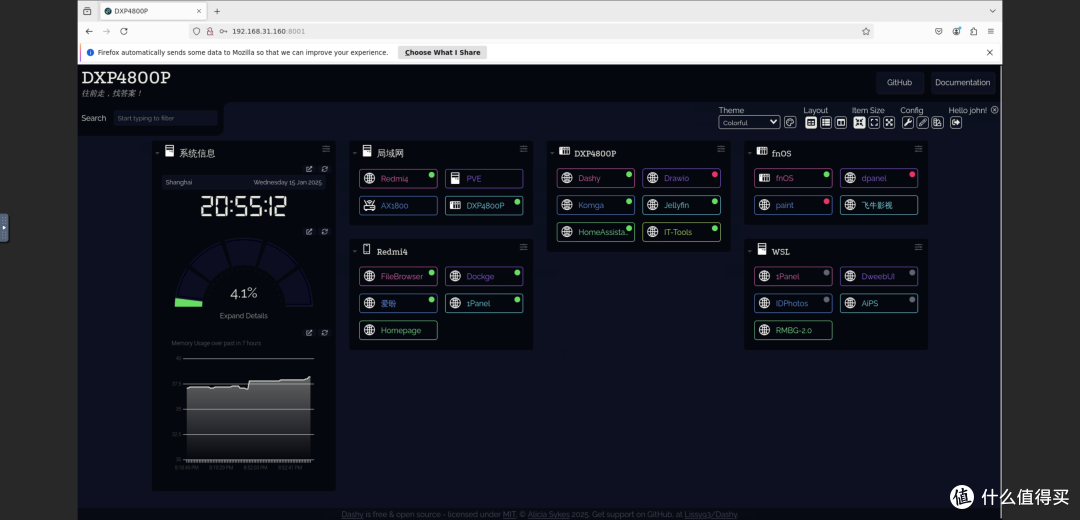
Task: Open the PVE item
Action: [484, 178]
